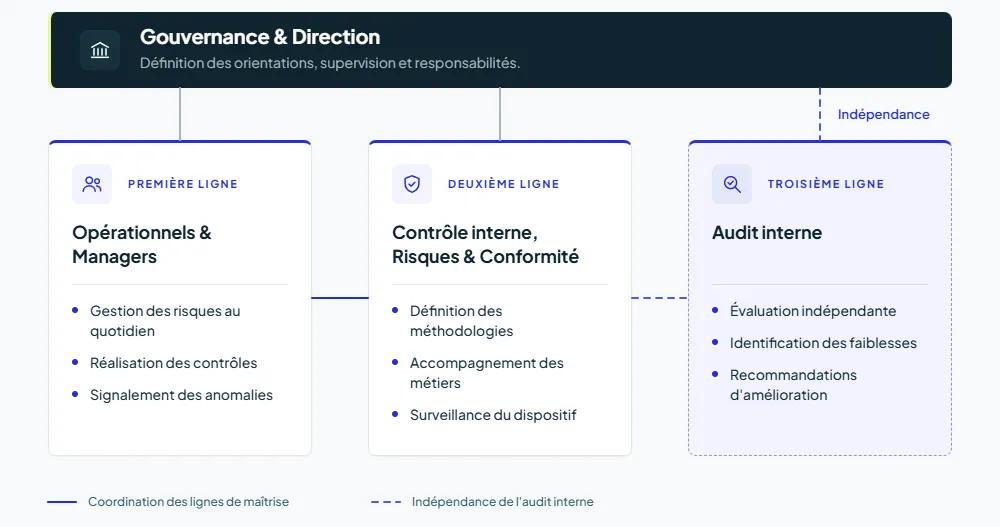
Task: Click the shield checkmark icon
Action: tap(412, 184)
